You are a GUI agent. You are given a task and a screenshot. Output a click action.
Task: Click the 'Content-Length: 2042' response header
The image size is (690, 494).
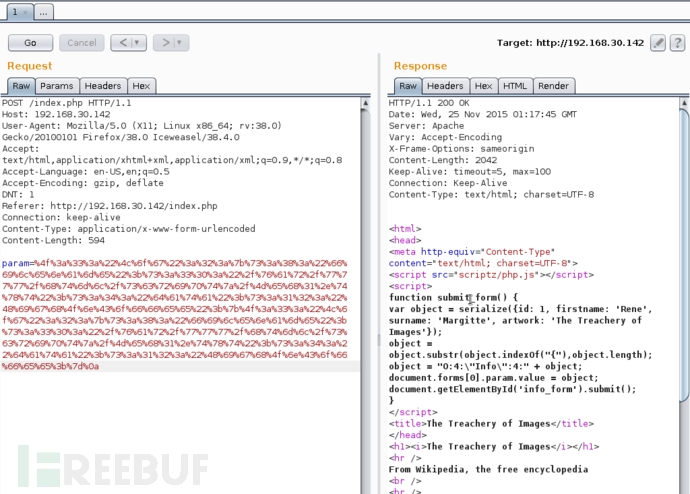point(443,160)
